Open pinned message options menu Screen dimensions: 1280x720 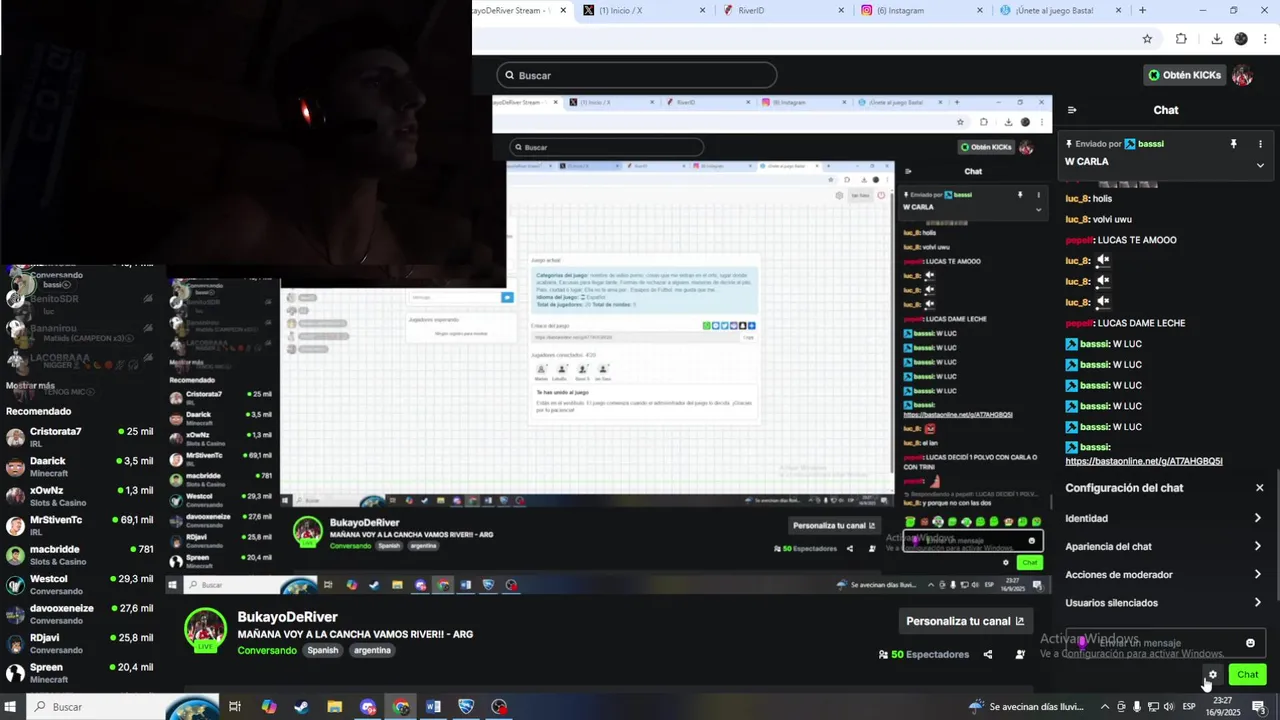[1260, 144]
